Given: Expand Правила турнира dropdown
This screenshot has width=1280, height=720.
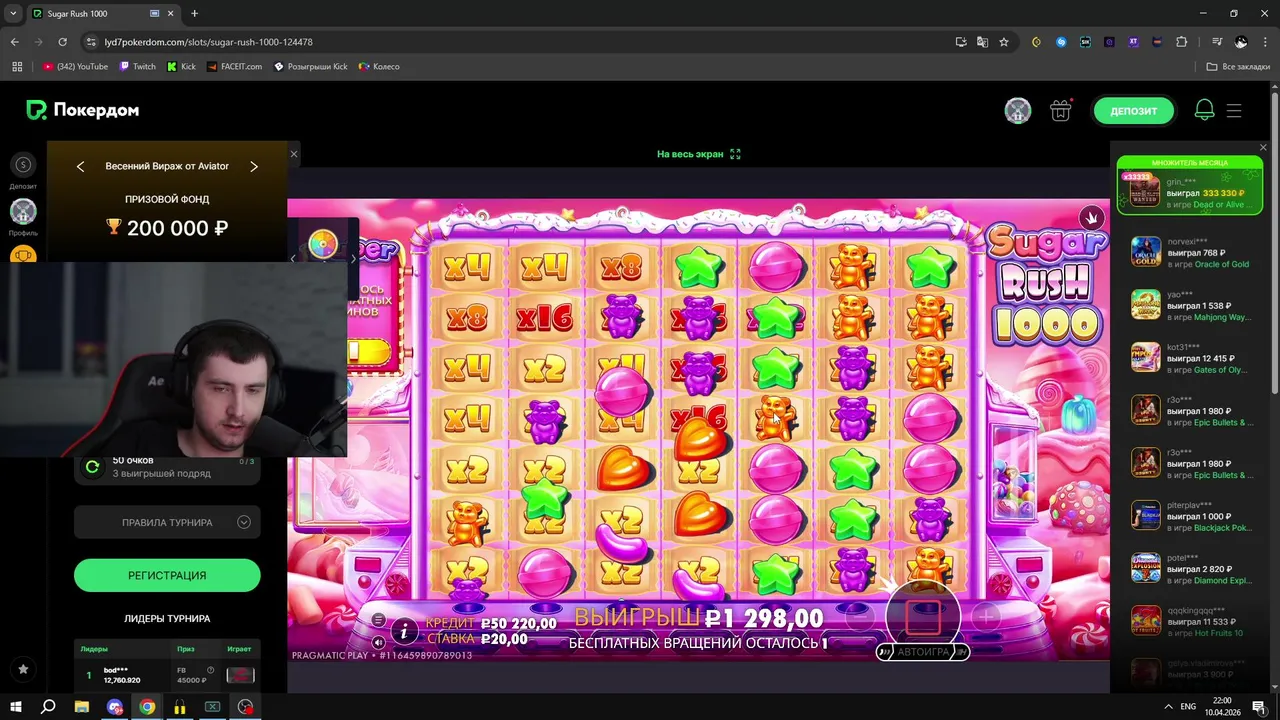Looking at the screenshot, I should point(167,522).
